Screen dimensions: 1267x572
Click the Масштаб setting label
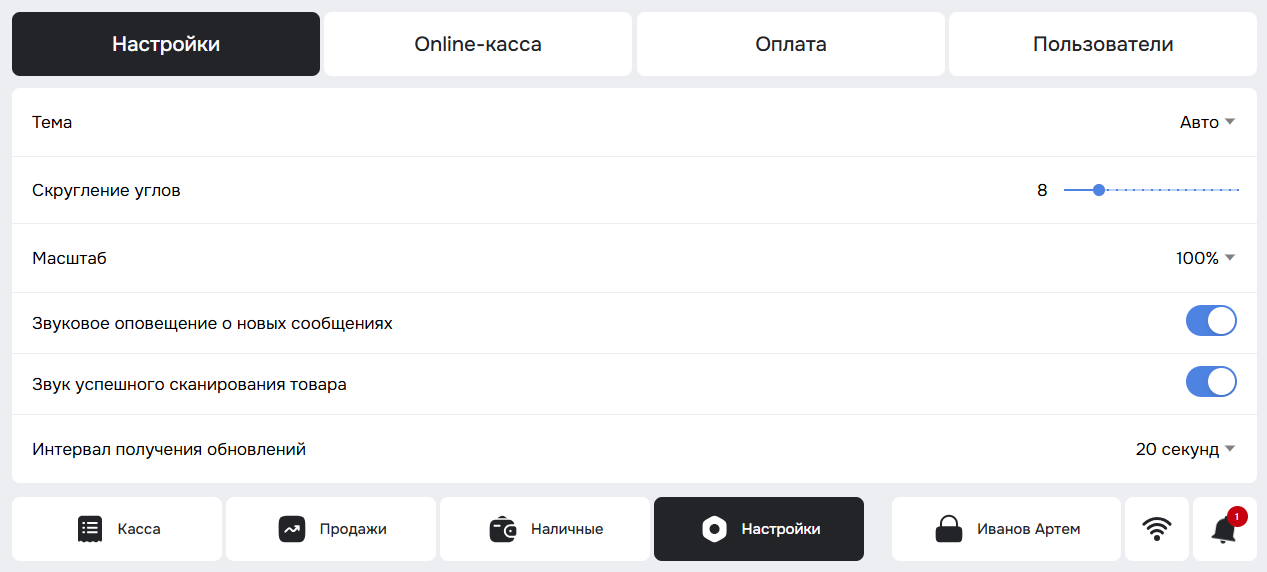(69, 258)
